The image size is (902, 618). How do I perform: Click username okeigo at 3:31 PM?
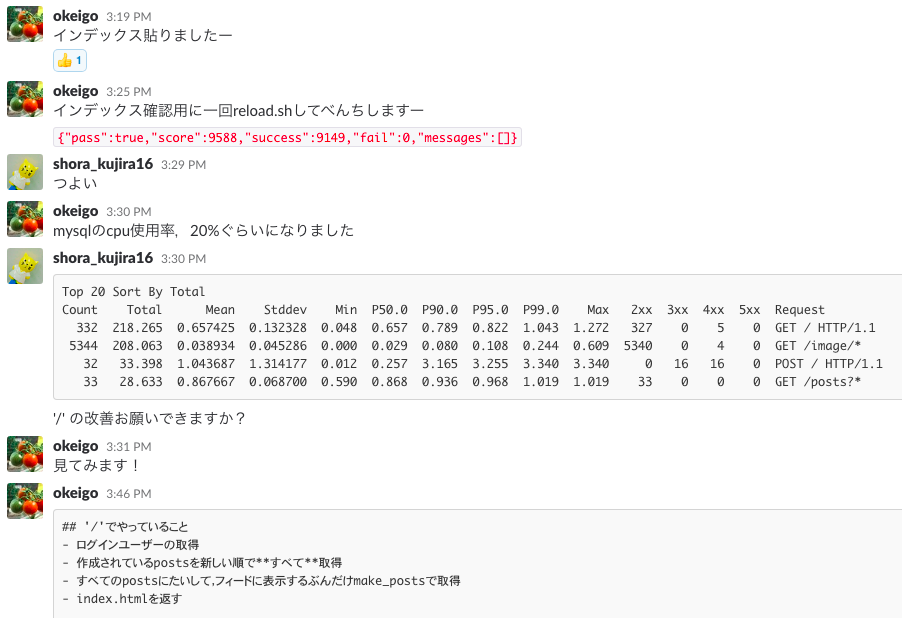coord(75,446)
